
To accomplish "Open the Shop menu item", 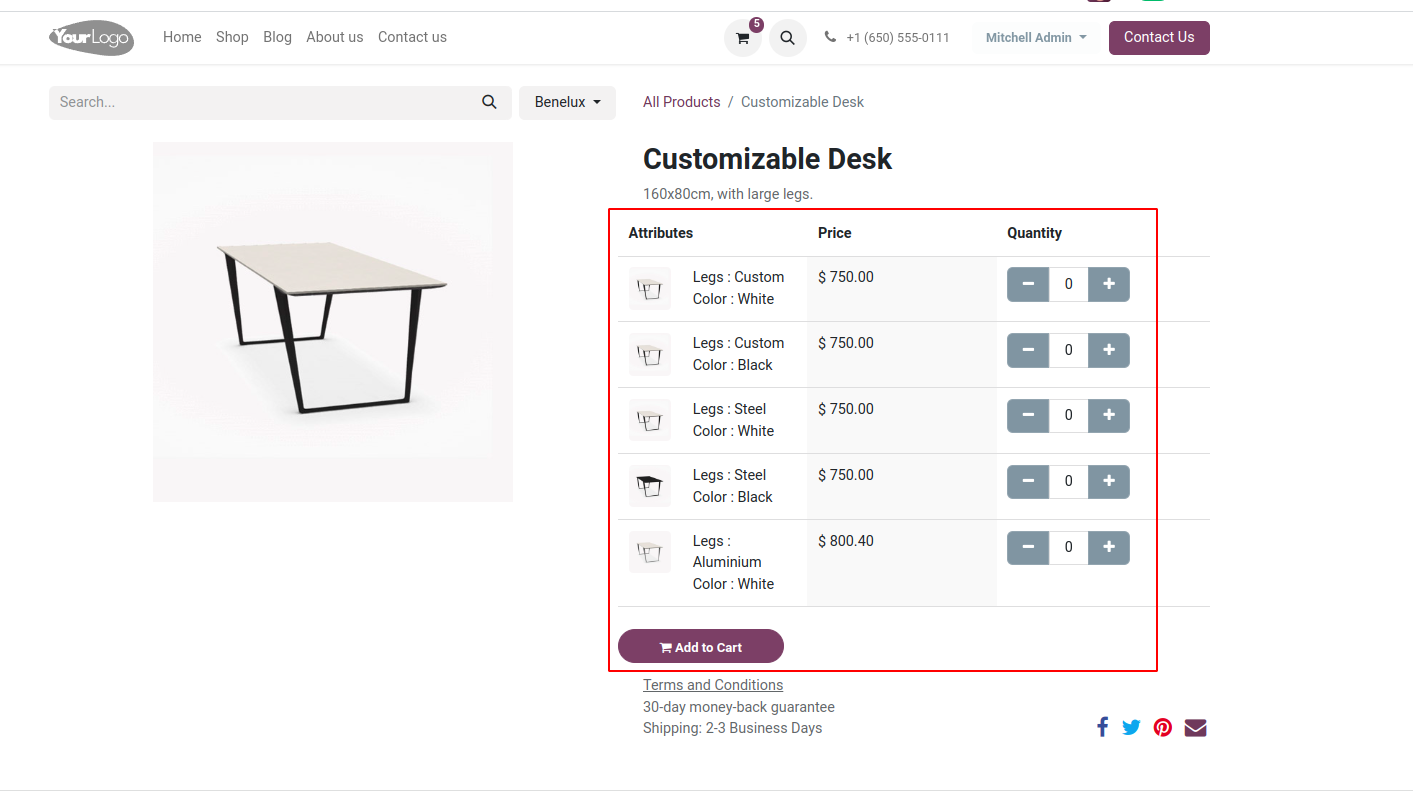I will (x=232, y=37).
